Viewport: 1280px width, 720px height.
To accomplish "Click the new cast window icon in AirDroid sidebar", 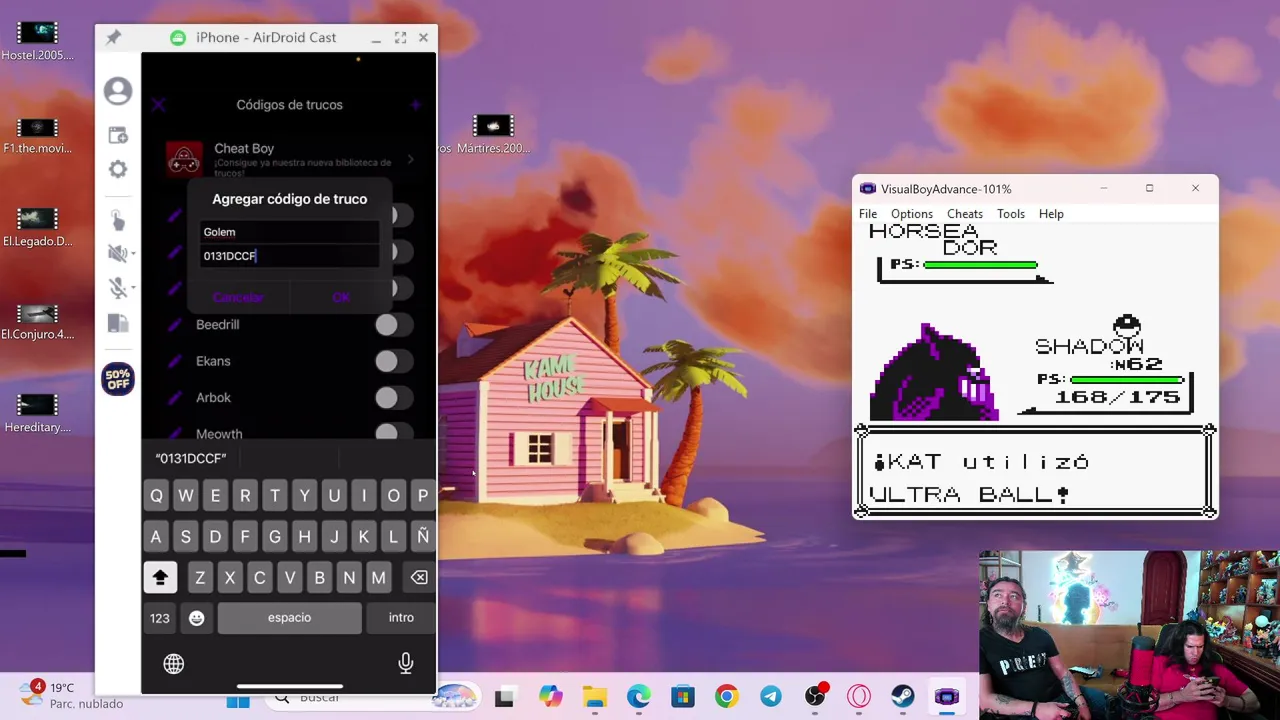I will pyautogui.click(x=118, y=135).
